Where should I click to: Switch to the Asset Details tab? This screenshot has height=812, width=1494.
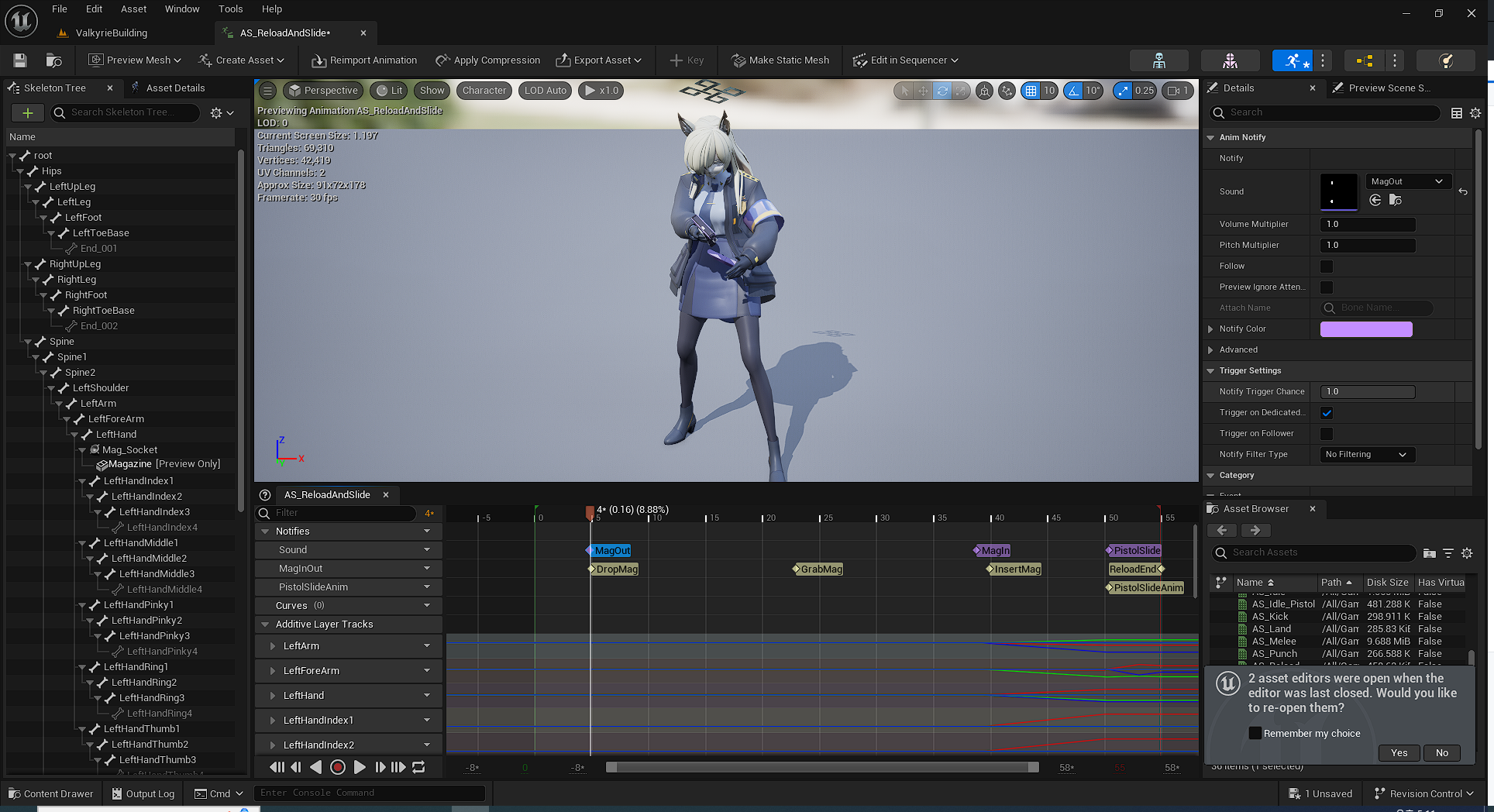pos(175,88)
